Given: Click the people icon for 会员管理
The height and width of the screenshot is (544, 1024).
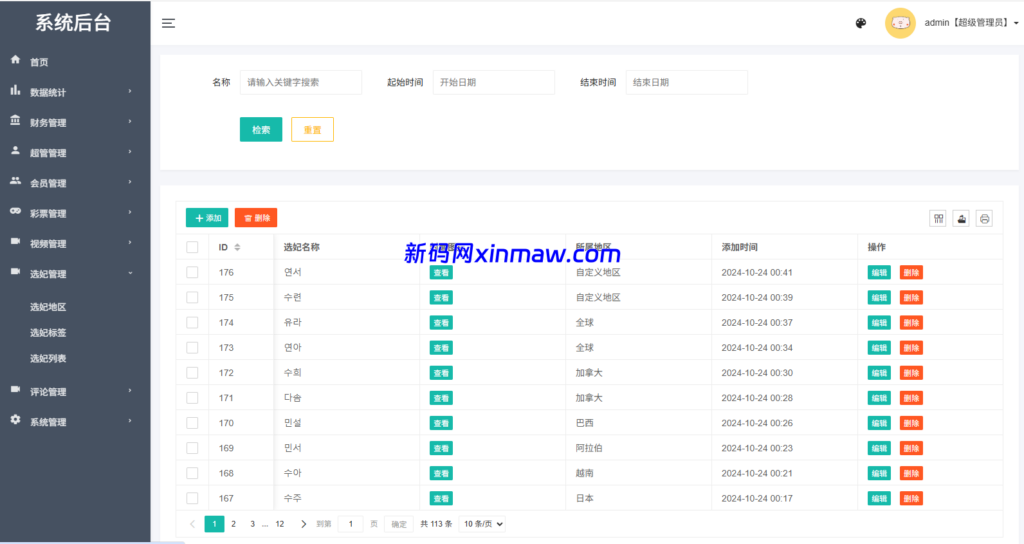Looking at the screenshot, I should click(x=15, y=181).
